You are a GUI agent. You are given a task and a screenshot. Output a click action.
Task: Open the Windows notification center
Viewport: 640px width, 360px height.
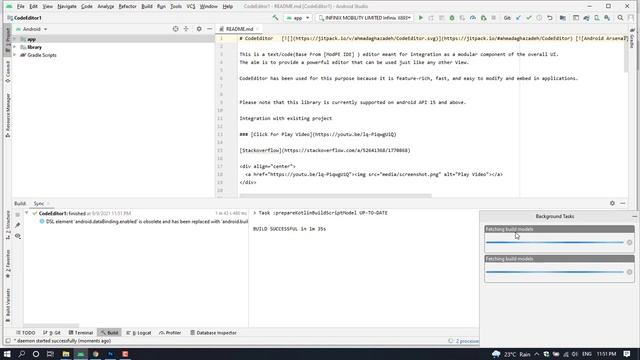(x=627, y=354)
